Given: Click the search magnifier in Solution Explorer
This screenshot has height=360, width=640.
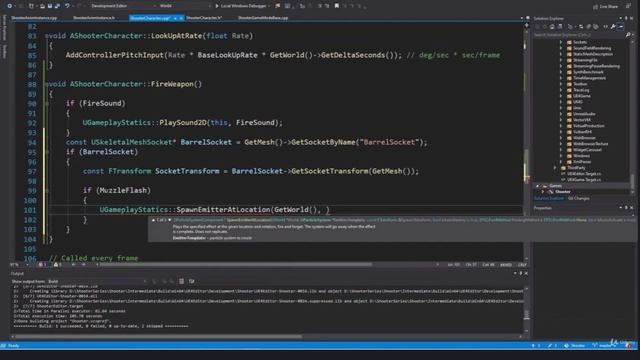Looking at the screenshot, I should (628, 35).
